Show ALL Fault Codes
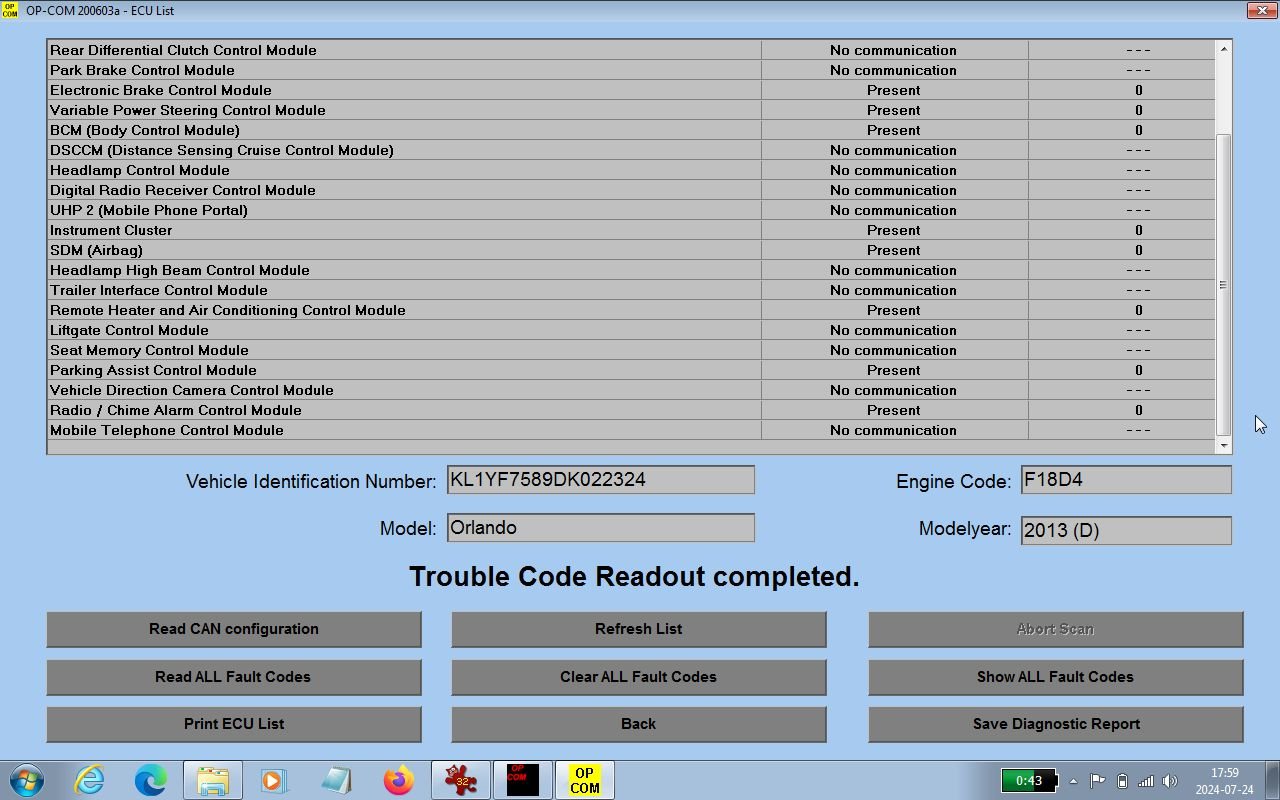This screenshot has width=1280, height=800. (x=1055, y=677)
